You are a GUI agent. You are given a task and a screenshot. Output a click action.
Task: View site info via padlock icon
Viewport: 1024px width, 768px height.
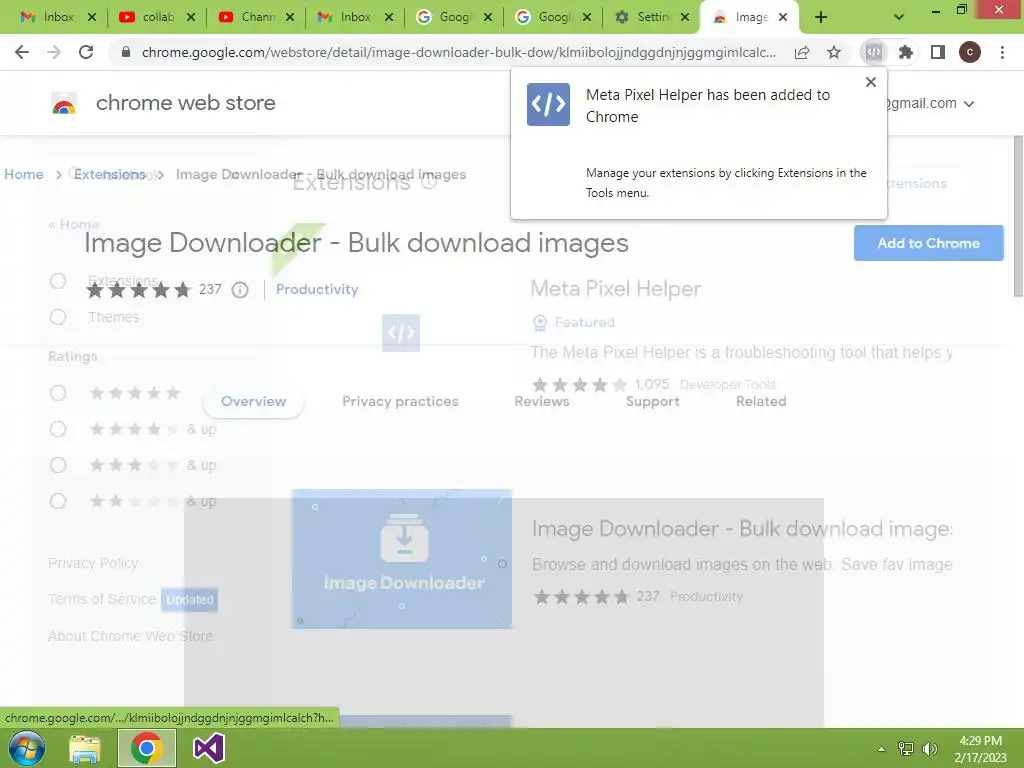(126, 52)
